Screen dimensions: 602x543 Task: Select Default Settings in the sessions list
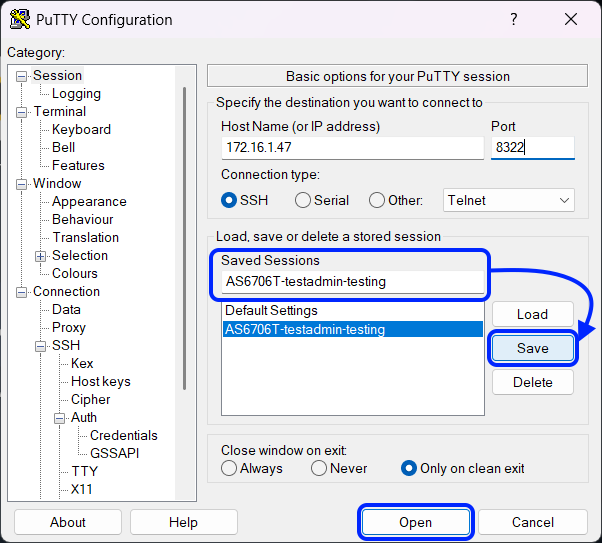(352, 310)
